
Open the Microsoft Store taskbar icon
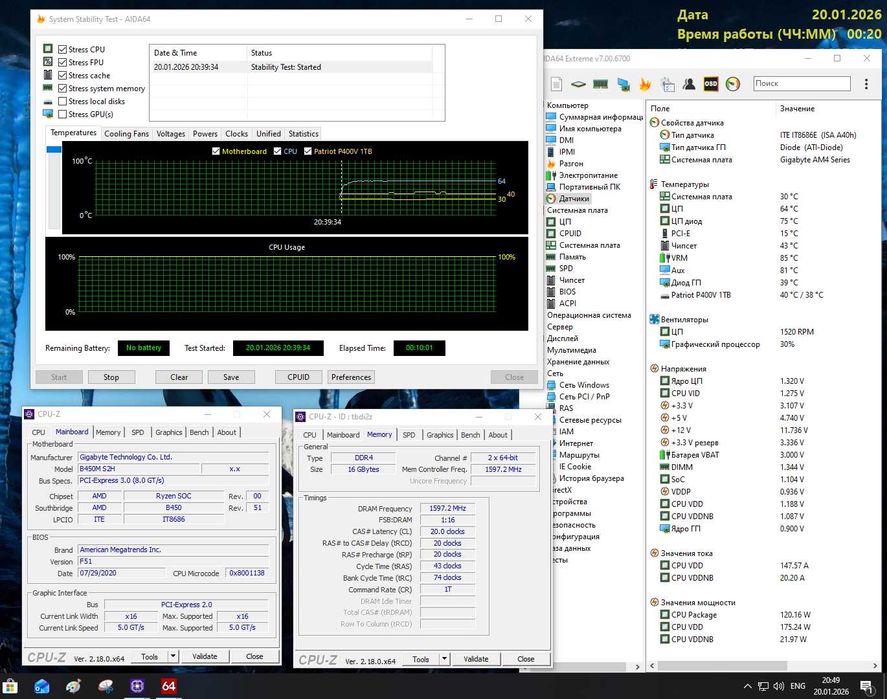point(10,686)
